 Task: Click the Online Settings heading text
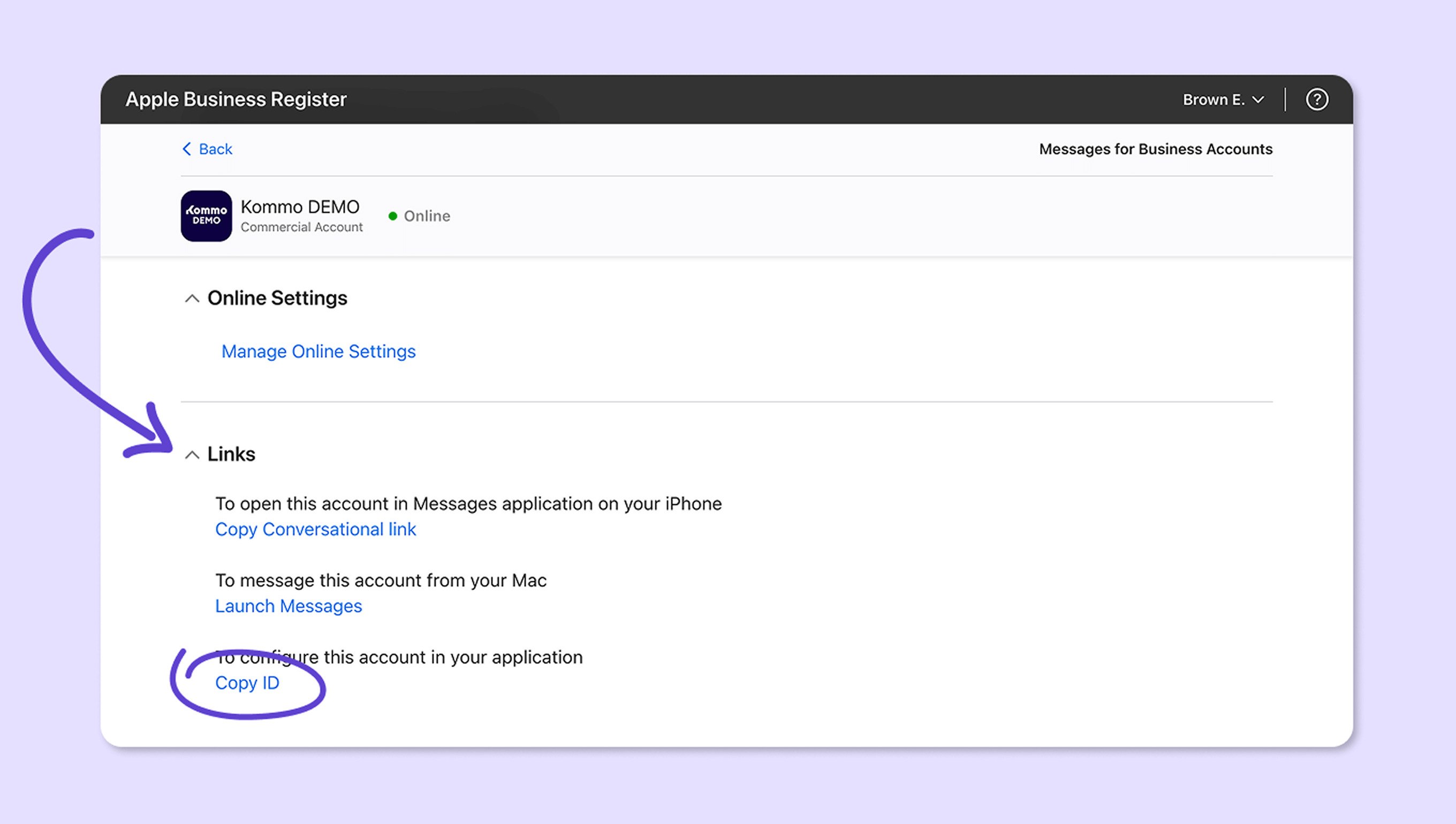tap(277, 297)
